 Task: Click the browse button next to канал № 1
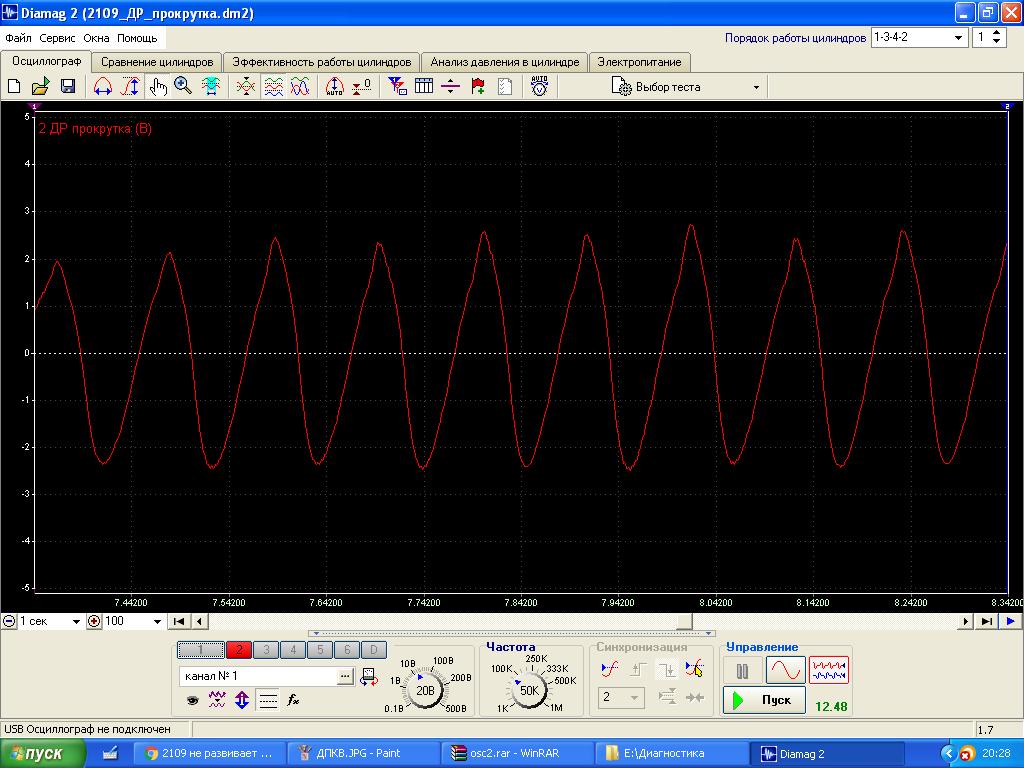click(345, 676)
